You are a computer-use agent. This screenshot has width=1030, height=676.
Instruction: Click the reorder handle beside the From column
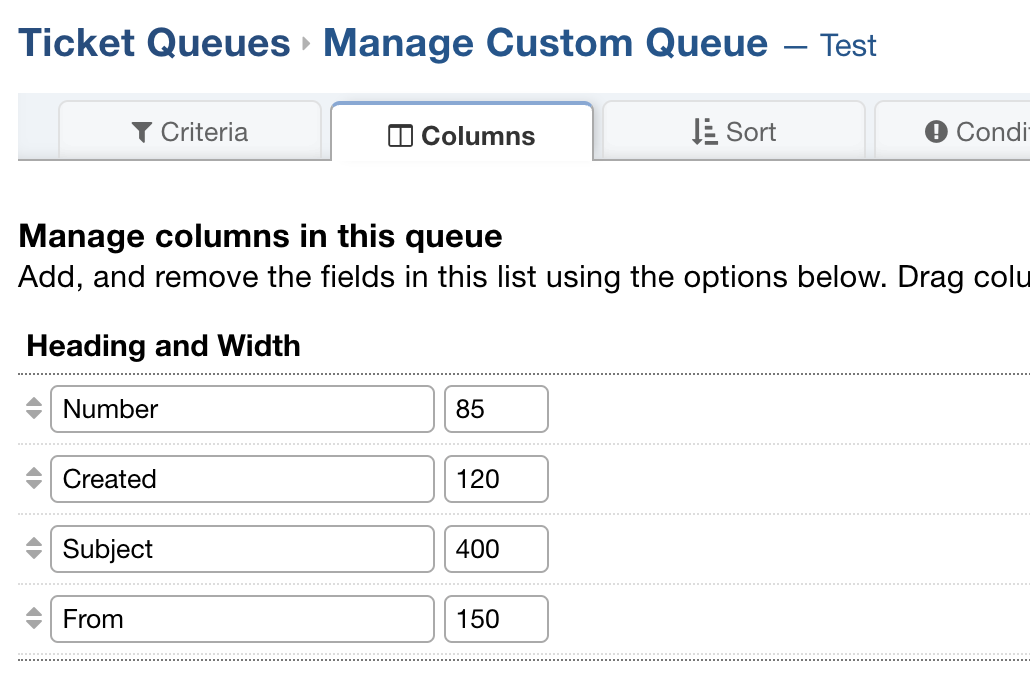pyautogui.click(x=34, y=619)
